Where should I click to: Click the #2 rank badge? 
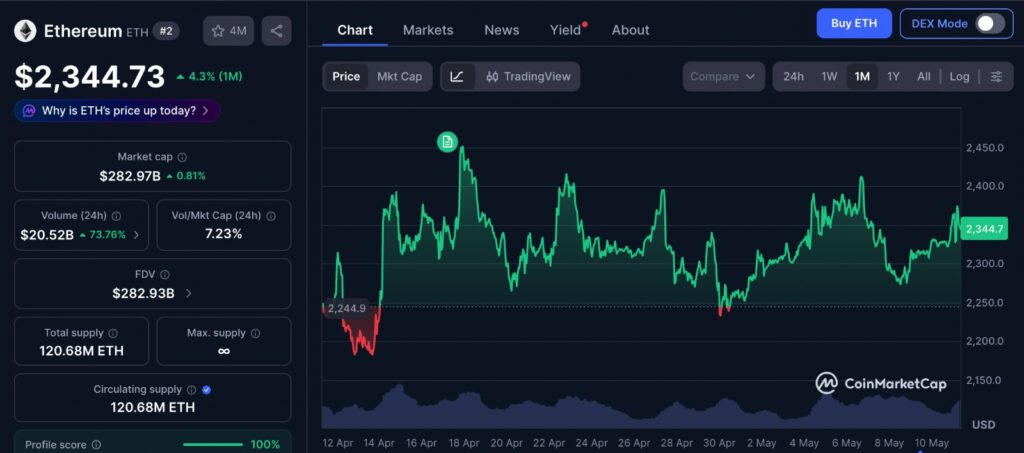click(x=166, y=31)
